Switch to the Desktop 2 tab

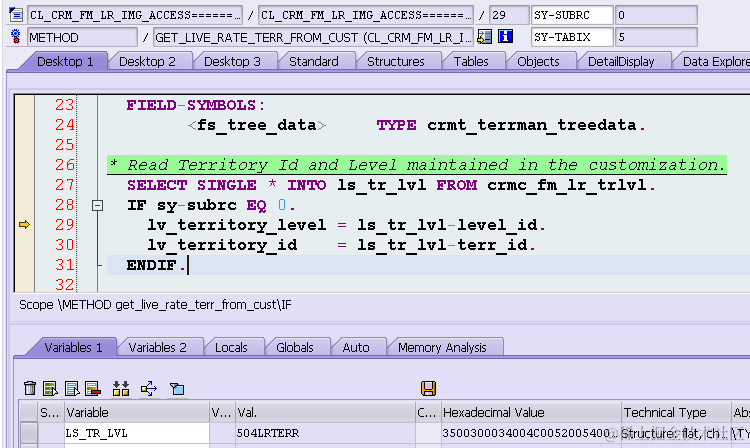point(147,62)
